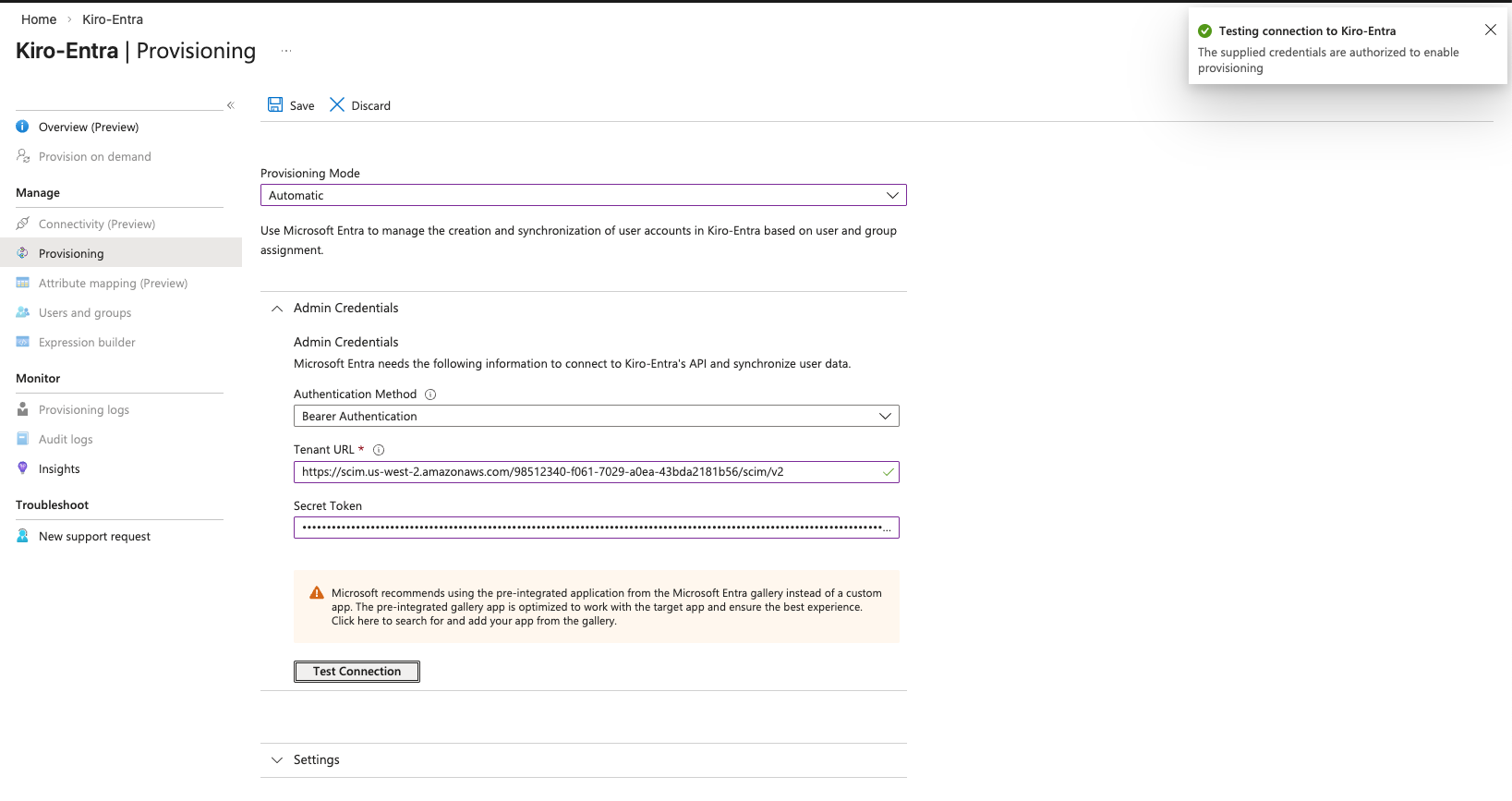Viewport: 1512px width, 801px height.
Task: Focus the Secret Token field
Action: (591, 528)
